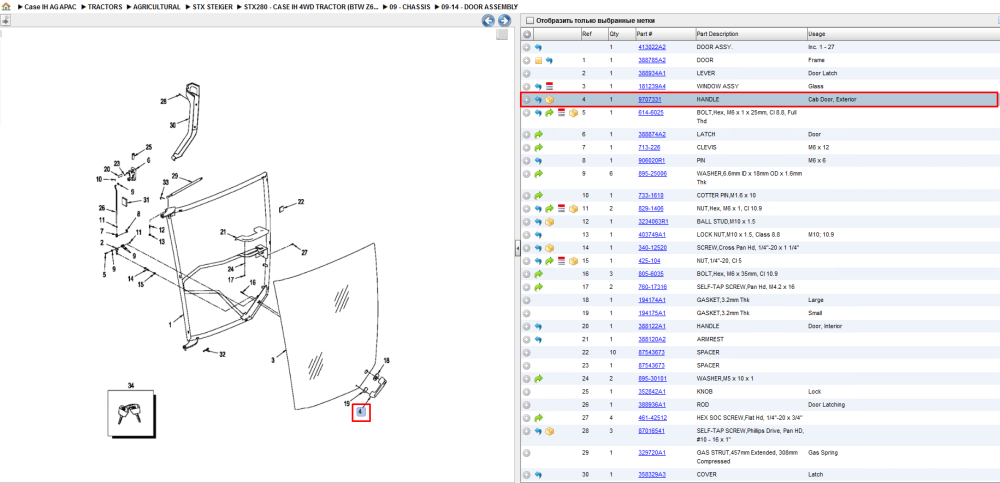This screenshot has height=483, width=1000.
Task: Click the green arrow on part 614-6025 row
Action: 549,113
